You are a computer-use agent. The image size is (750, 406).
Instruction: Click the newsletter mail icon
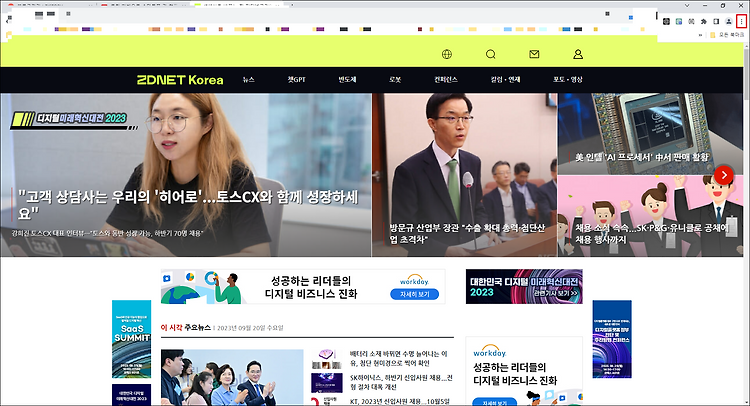click(534, 54)
